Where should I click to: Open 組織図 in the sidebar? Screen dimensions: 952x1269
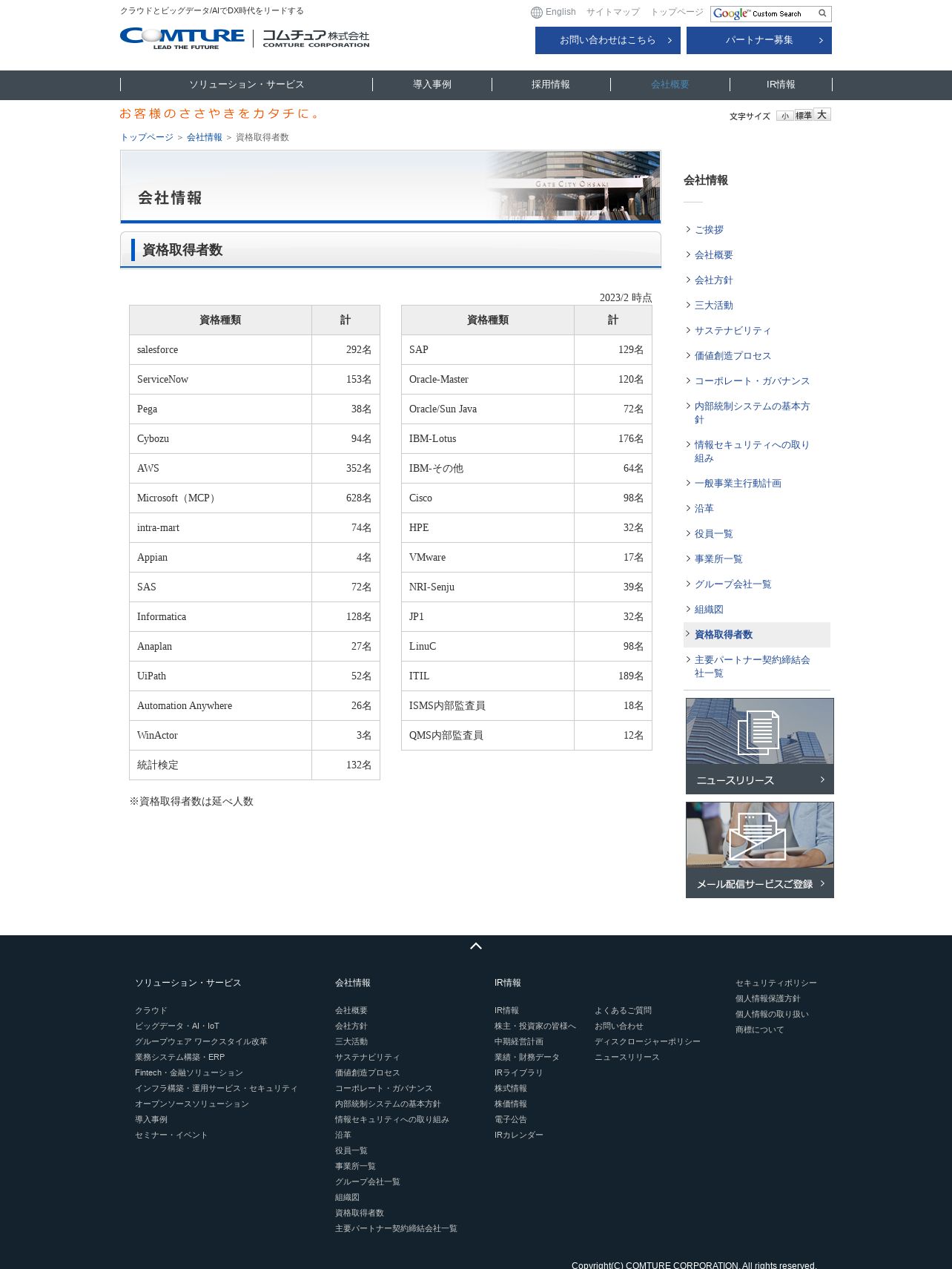click(709, 610)
